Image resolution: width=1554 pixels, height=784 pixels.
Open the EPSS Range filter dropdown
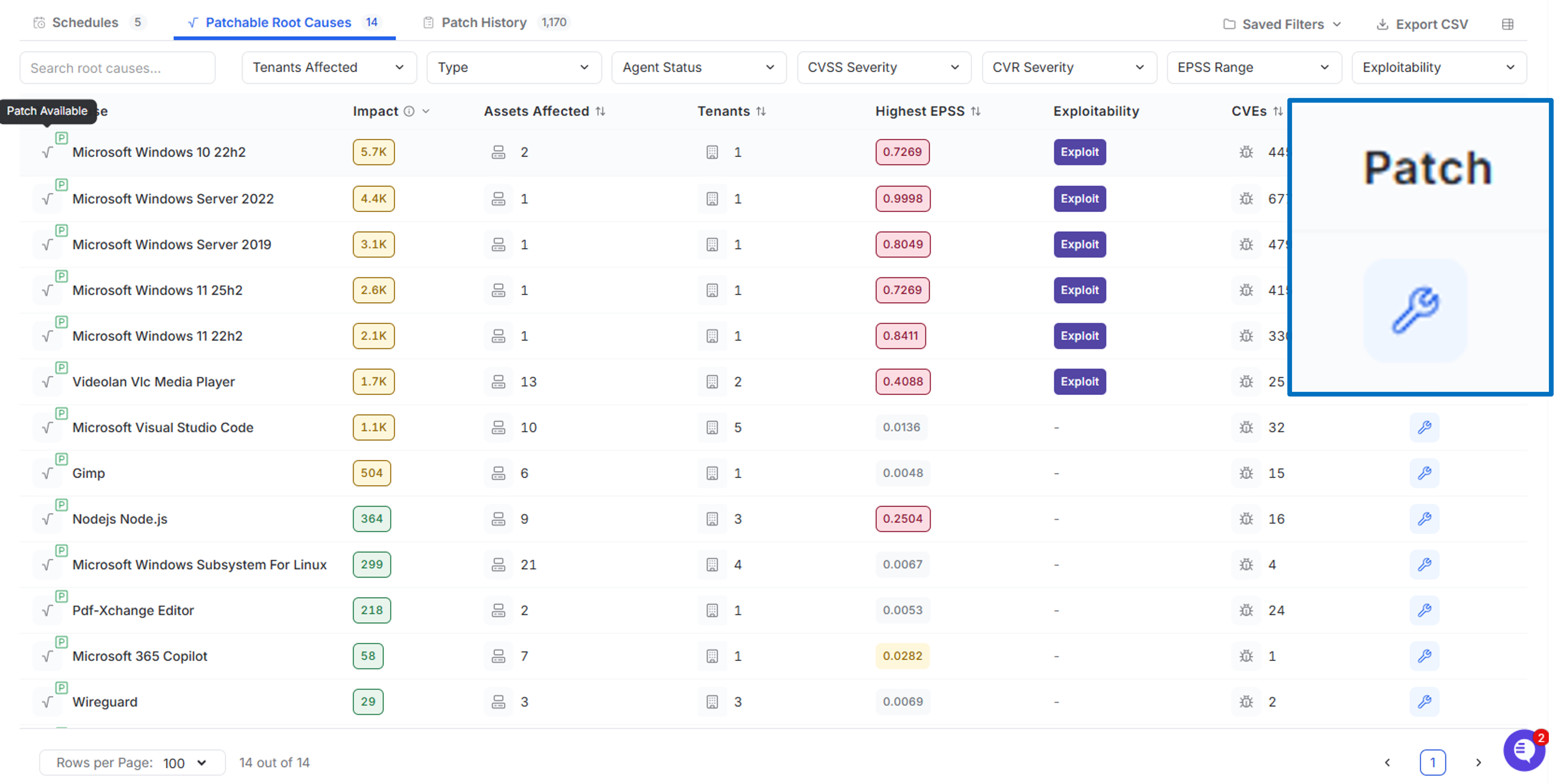[x=1254, y=68]
